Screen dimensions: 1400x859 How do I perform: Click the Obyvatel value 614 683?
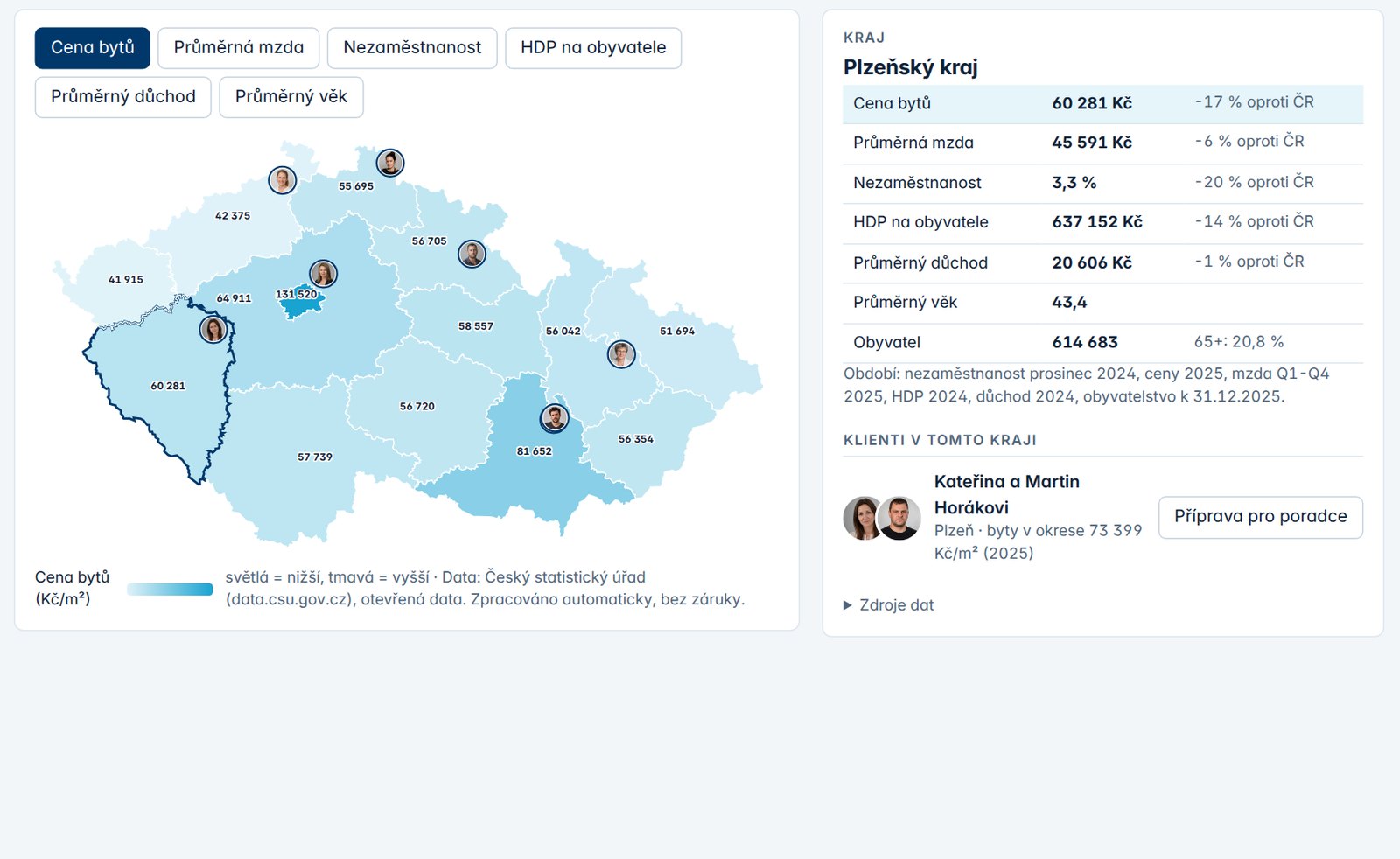pyautogui.click(x=1085, y=343)
